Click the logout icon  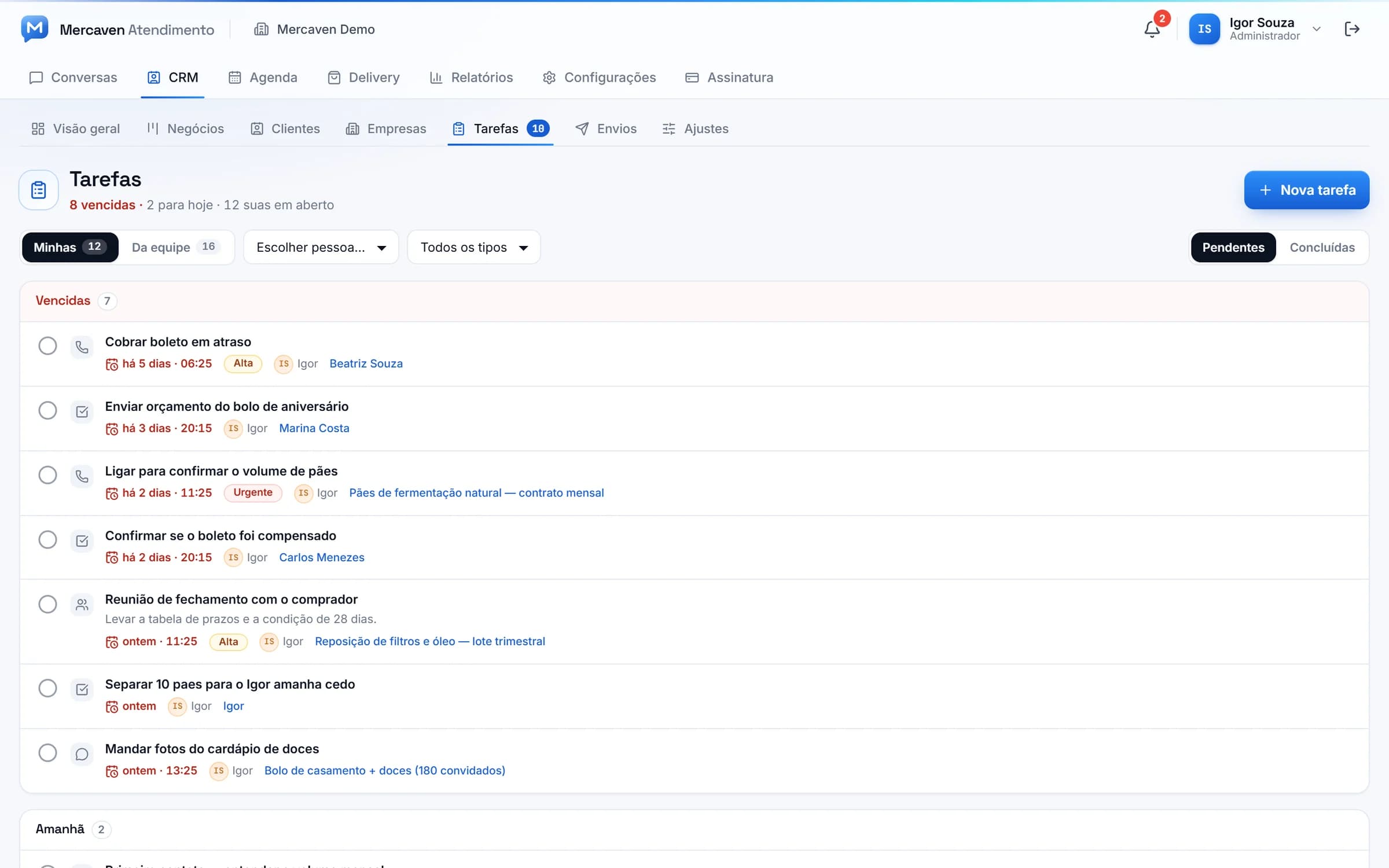[x=1352, y=29]
